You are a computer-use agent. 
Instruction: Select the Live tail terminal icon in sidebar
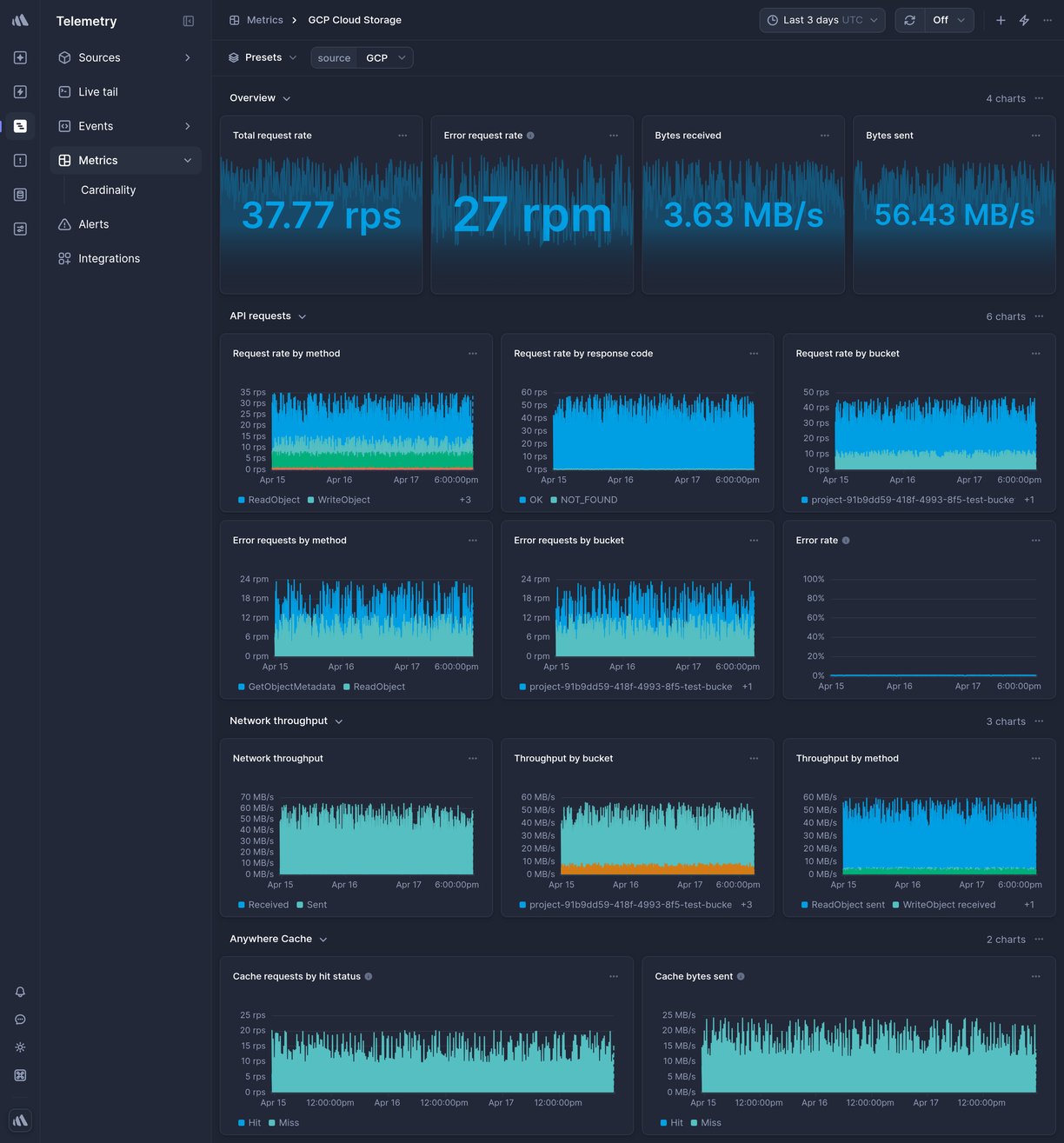pos(63,91)
